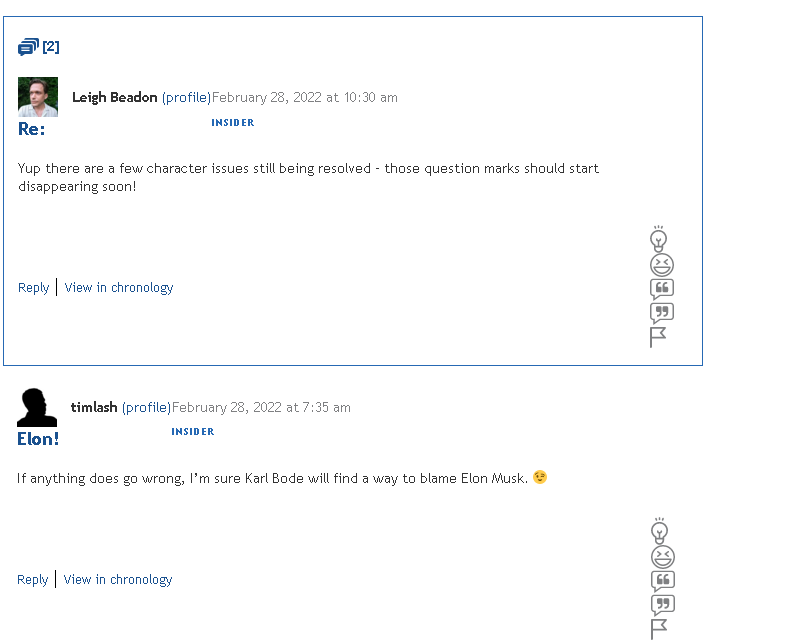
Task: Flag Leigh Beadon's comment
Action: (658, 337)
